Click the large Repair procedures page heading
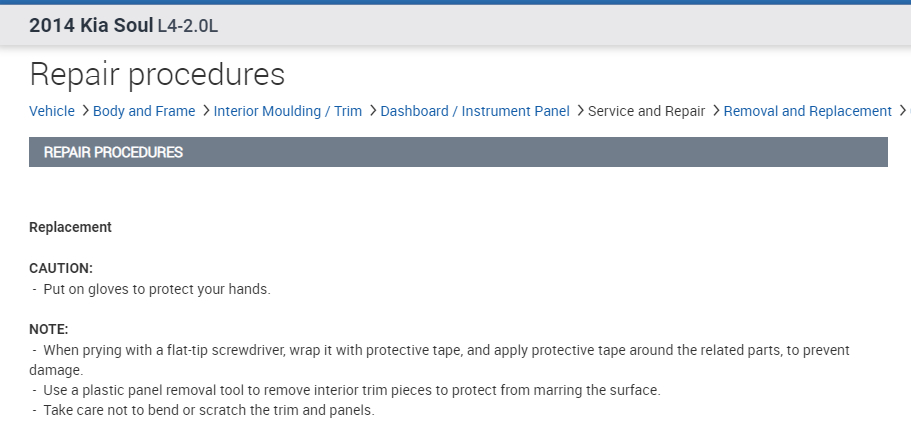 coord(157,74)
